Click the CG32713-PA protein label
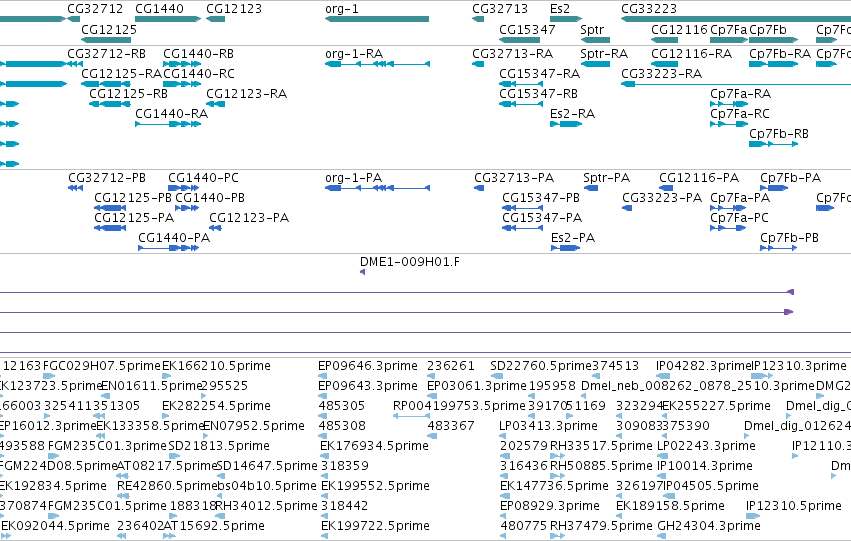851x541 pixels. point(514,177)
